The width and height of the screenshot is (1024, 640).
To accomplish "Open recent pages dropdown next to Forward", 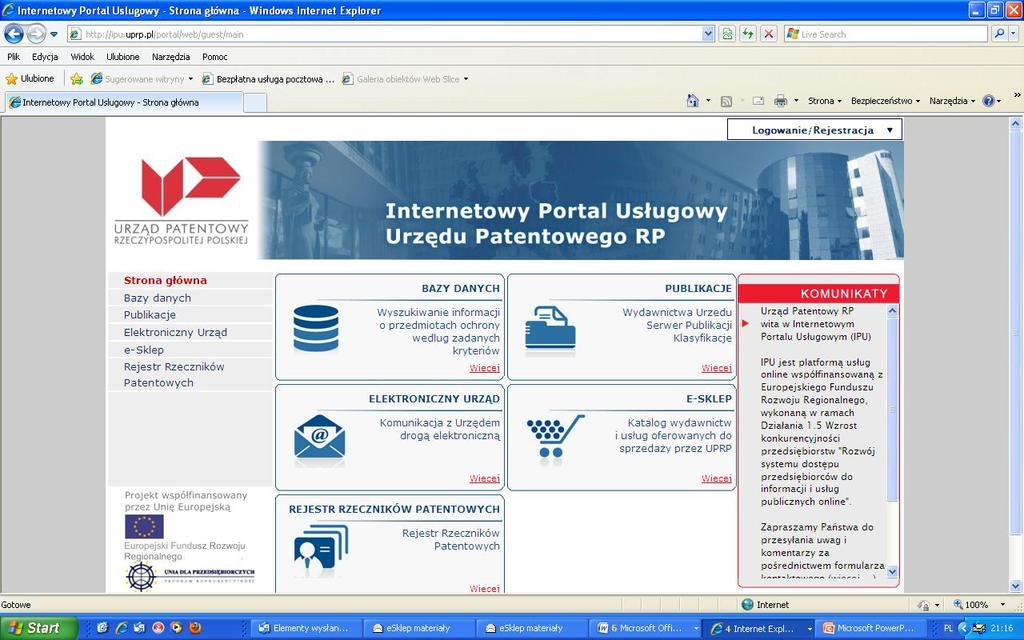I will (54, 34).
